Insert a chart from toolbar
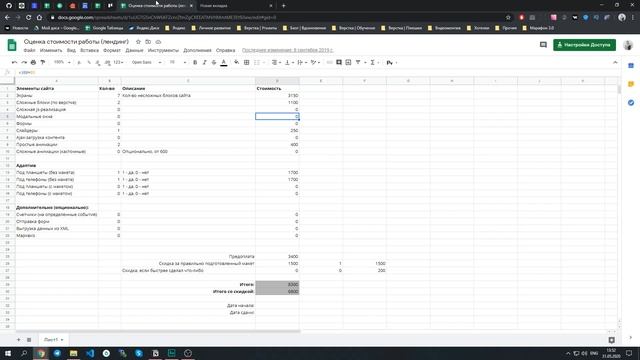Screen dimensions: 640x360 pos(348,62)
